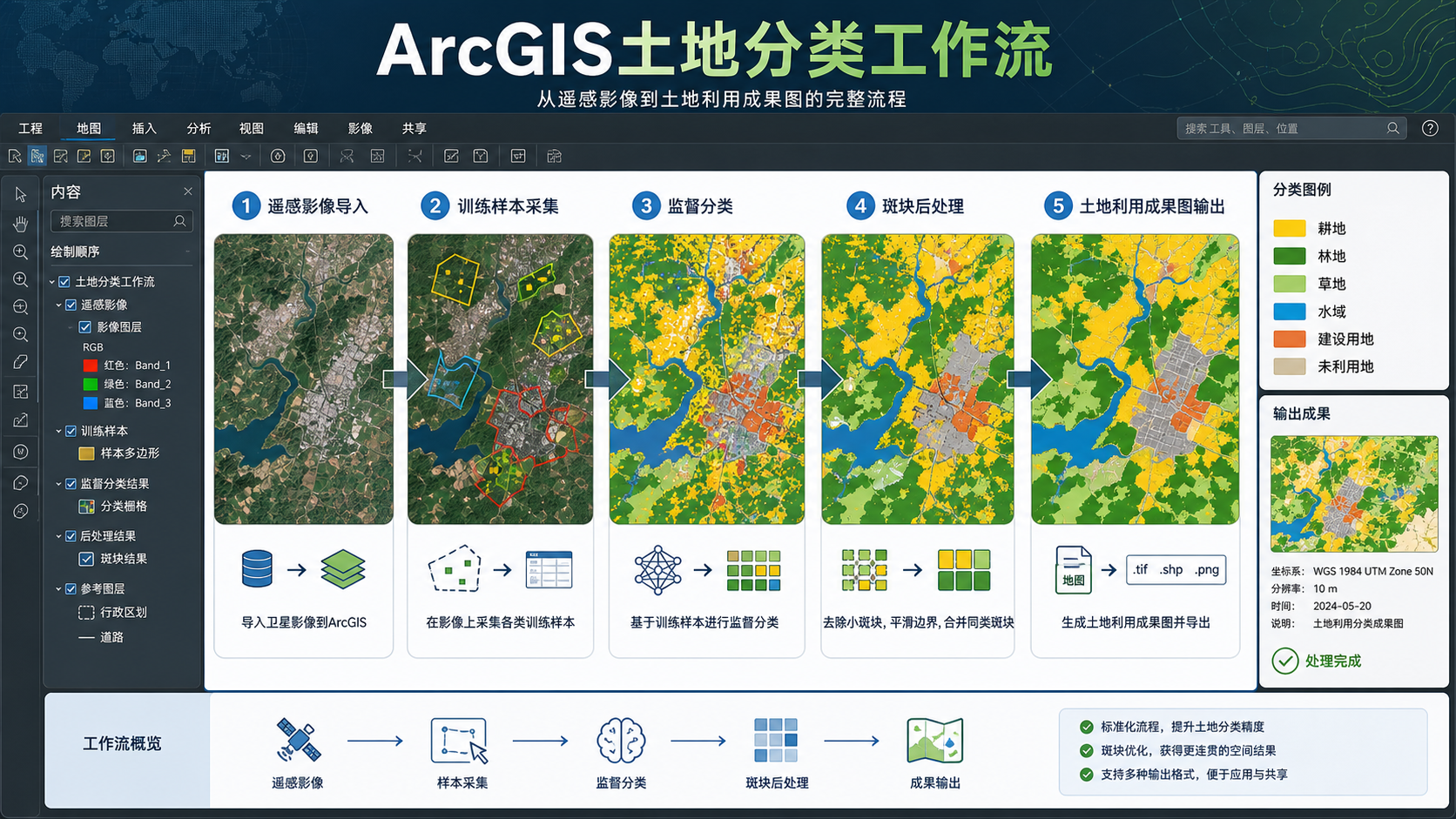Image resolution: width=1456 pixels, height=819 pixels.
Task: Toggle visibility of 影像图层
Action: 85,327
